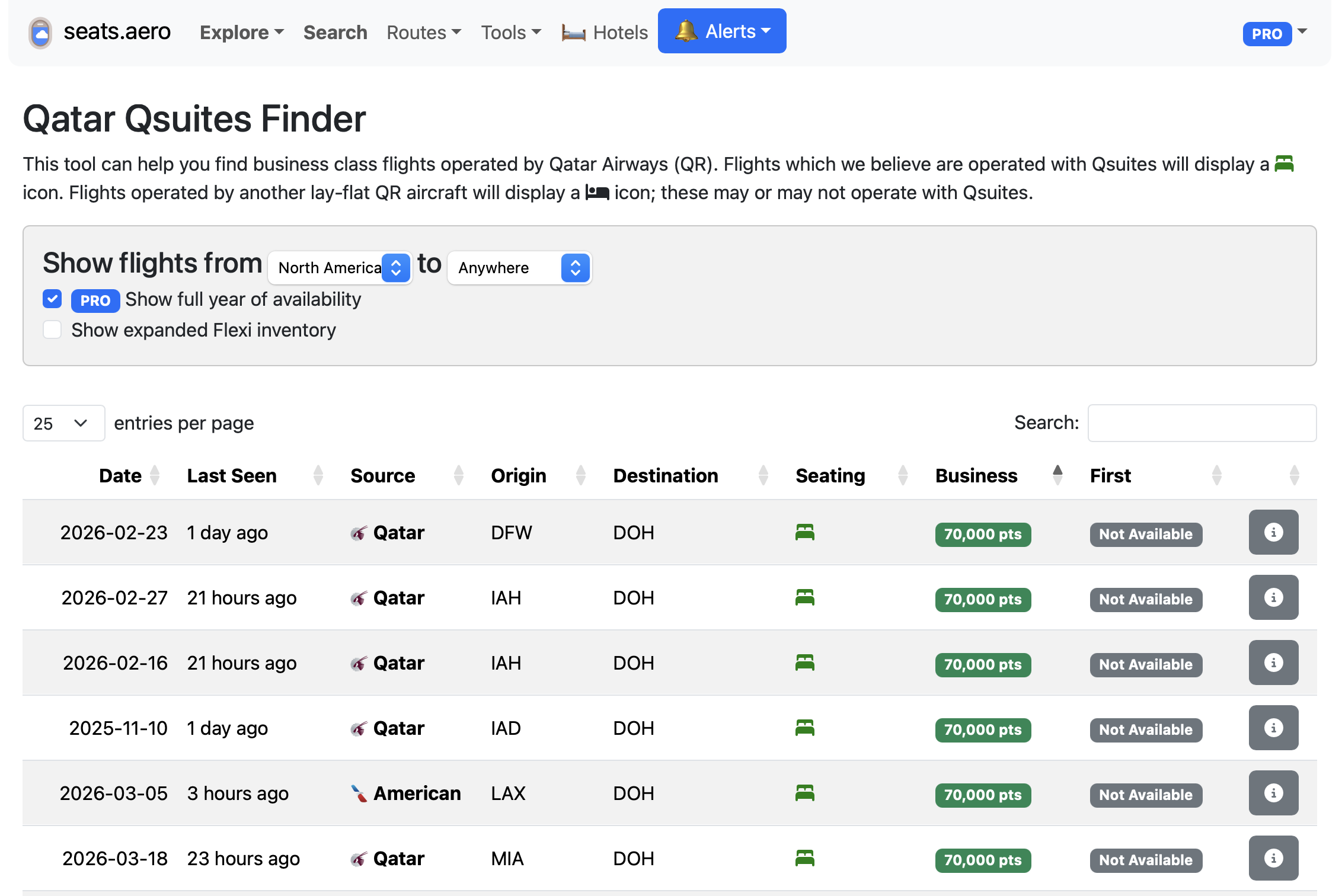
Task: Enable Show expanded Flexi inventory
Action: pyautogui.click(x=52, y=329)
